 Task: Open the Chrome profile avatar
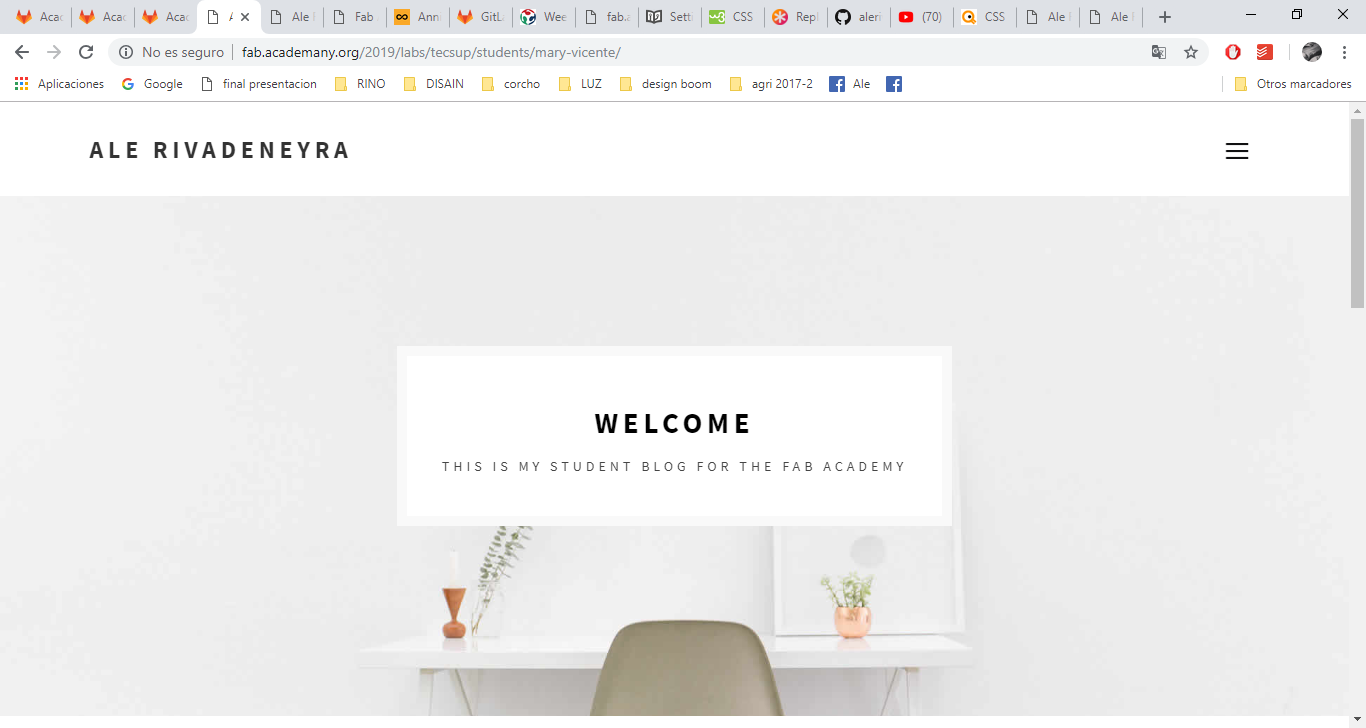1312,52
